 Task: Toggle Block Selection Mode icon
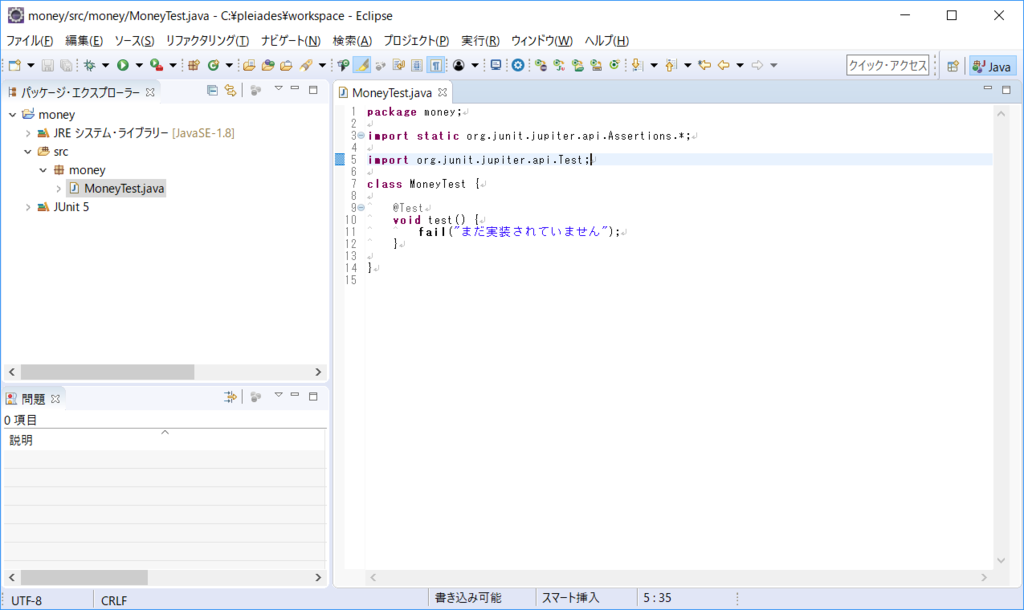(x=417, y=65)
